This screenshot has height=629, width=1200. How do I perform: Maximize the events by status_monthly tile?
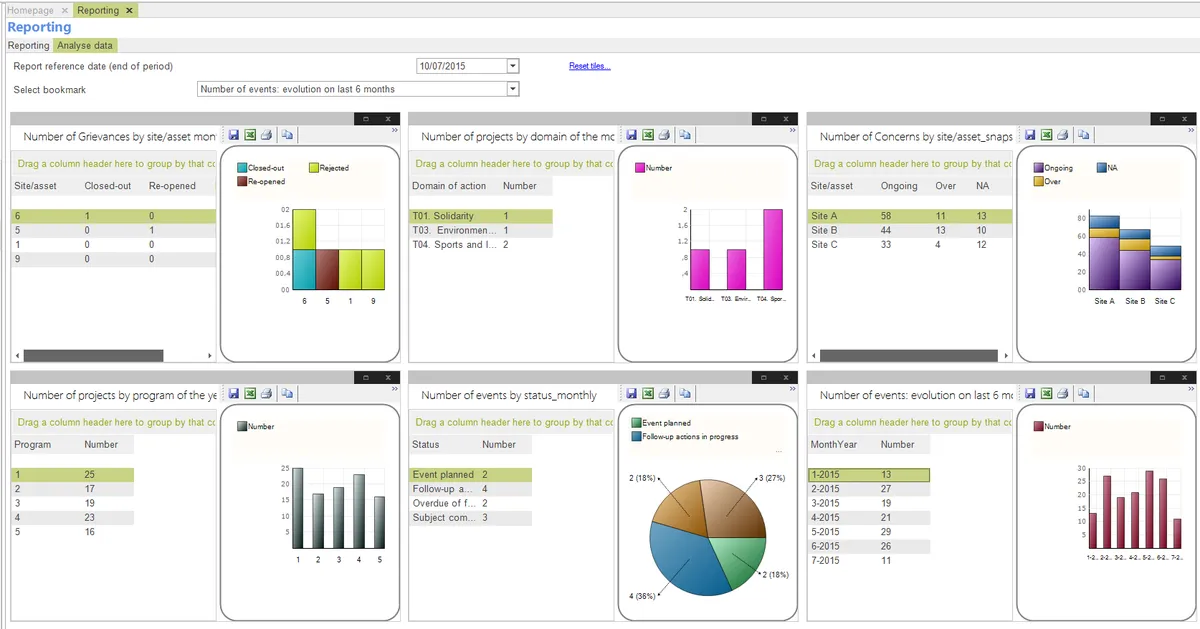pyautogui.click(x=764, y=377)
